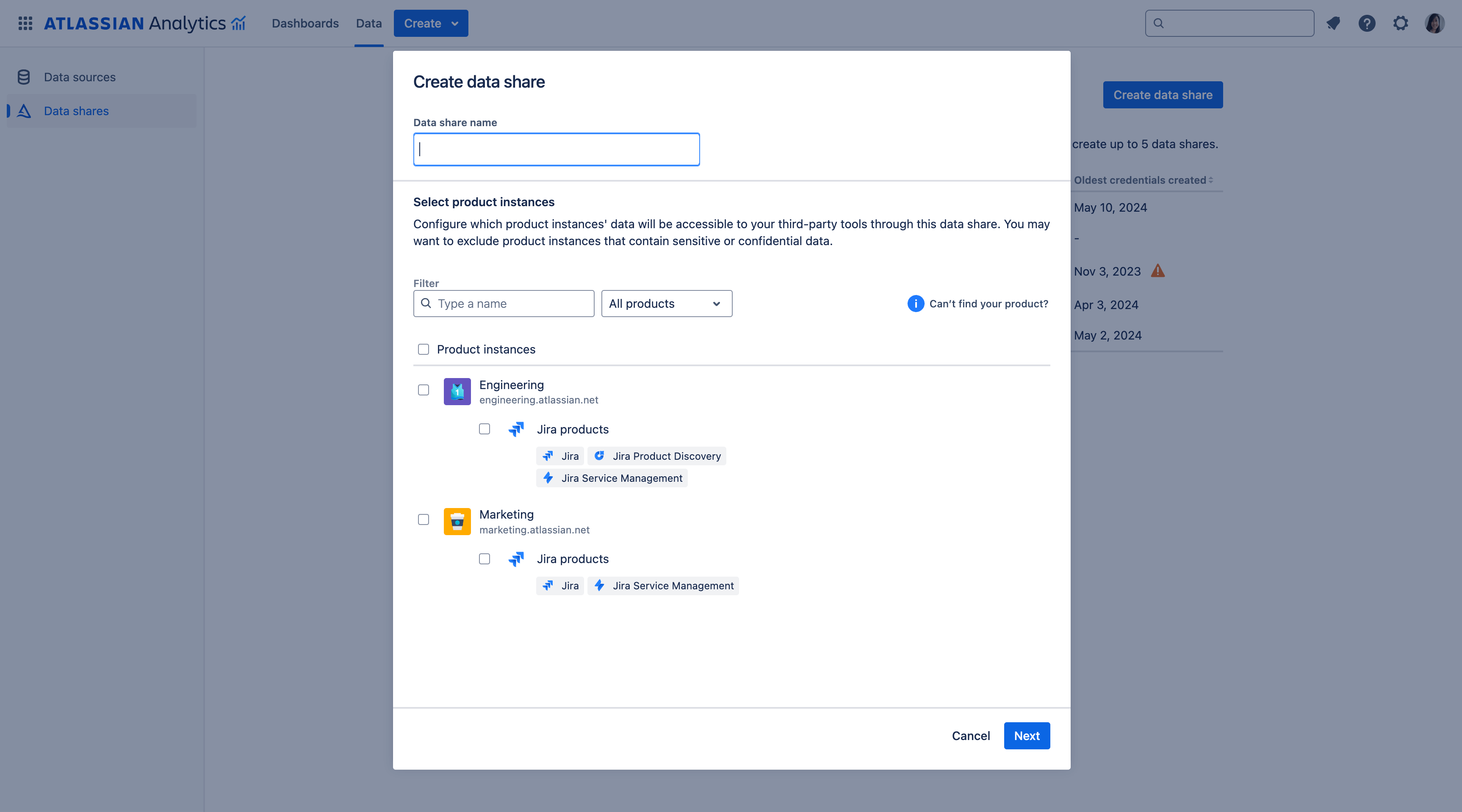Screen dimensions: 1462x812
Task: Open the All products dropdown
Action: (x=666, y=304)
